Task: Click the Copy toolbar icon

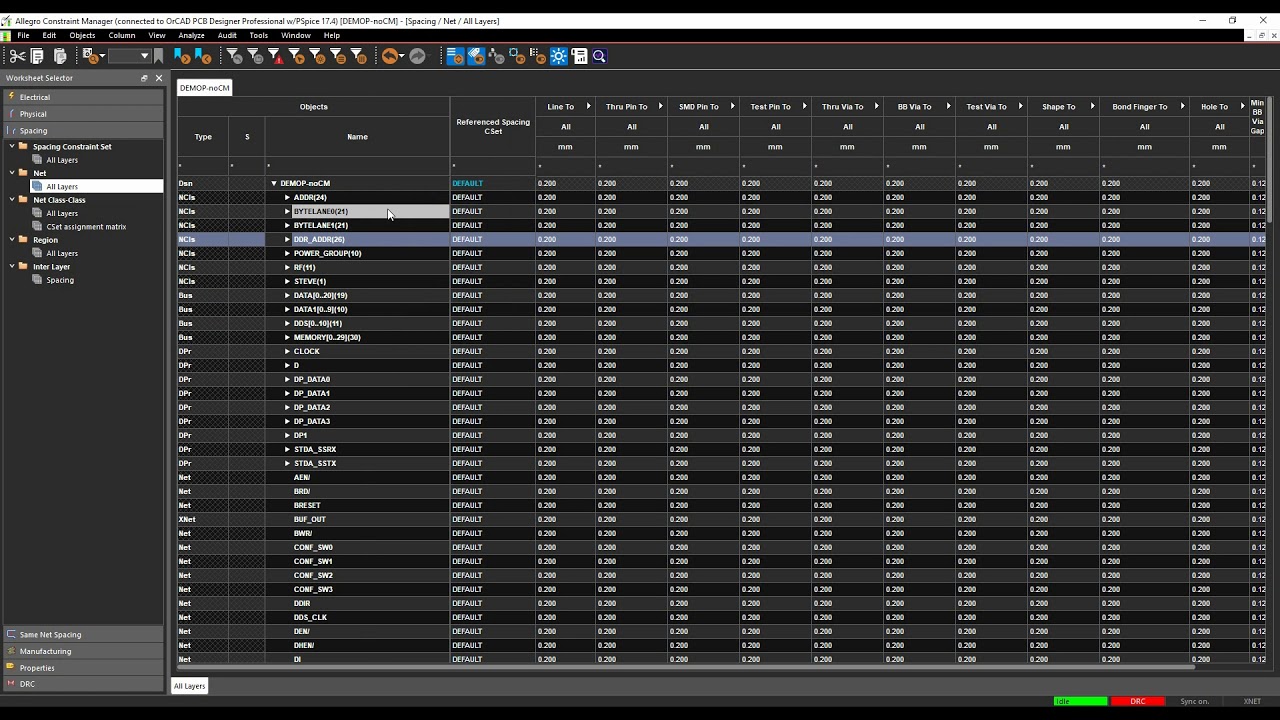Action: (x=36, y=56)
